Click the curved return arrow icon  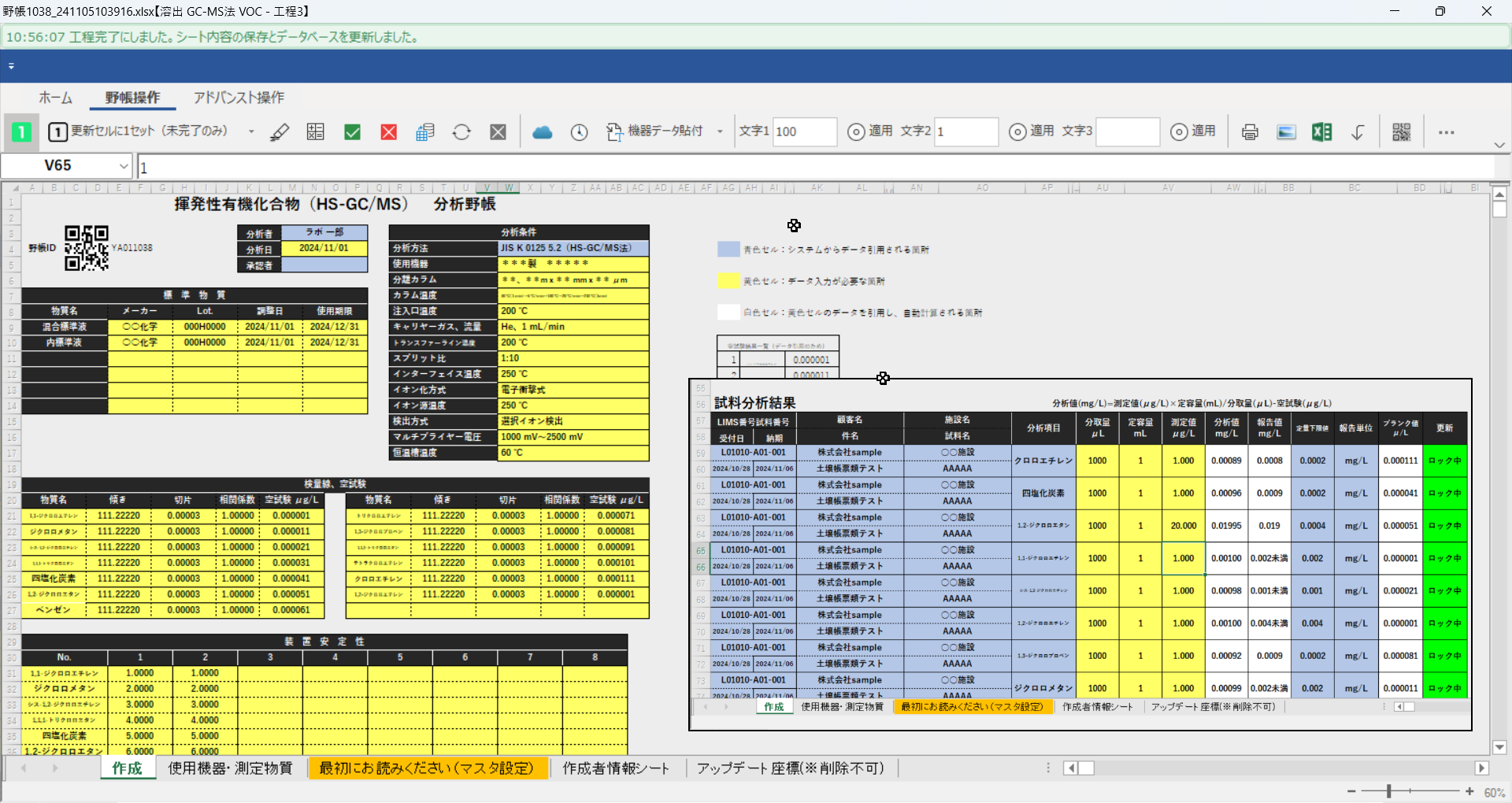tap(1358, 131)
